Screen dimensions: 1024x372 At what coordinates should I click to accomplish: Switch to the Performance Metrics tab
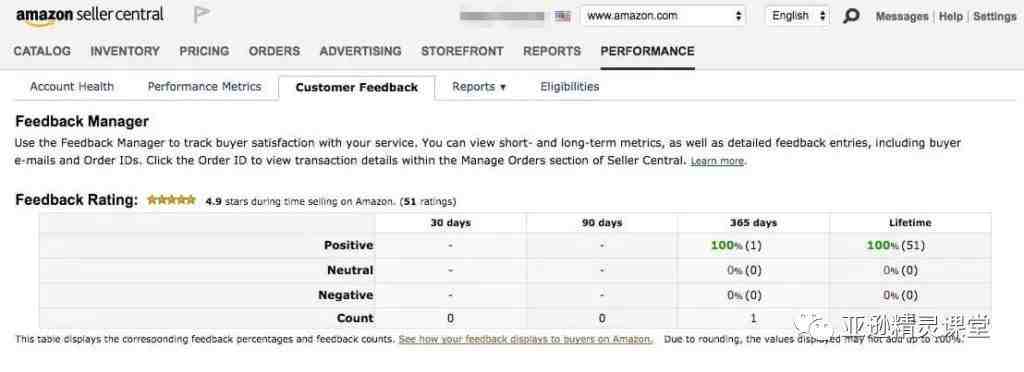[204, 86]
